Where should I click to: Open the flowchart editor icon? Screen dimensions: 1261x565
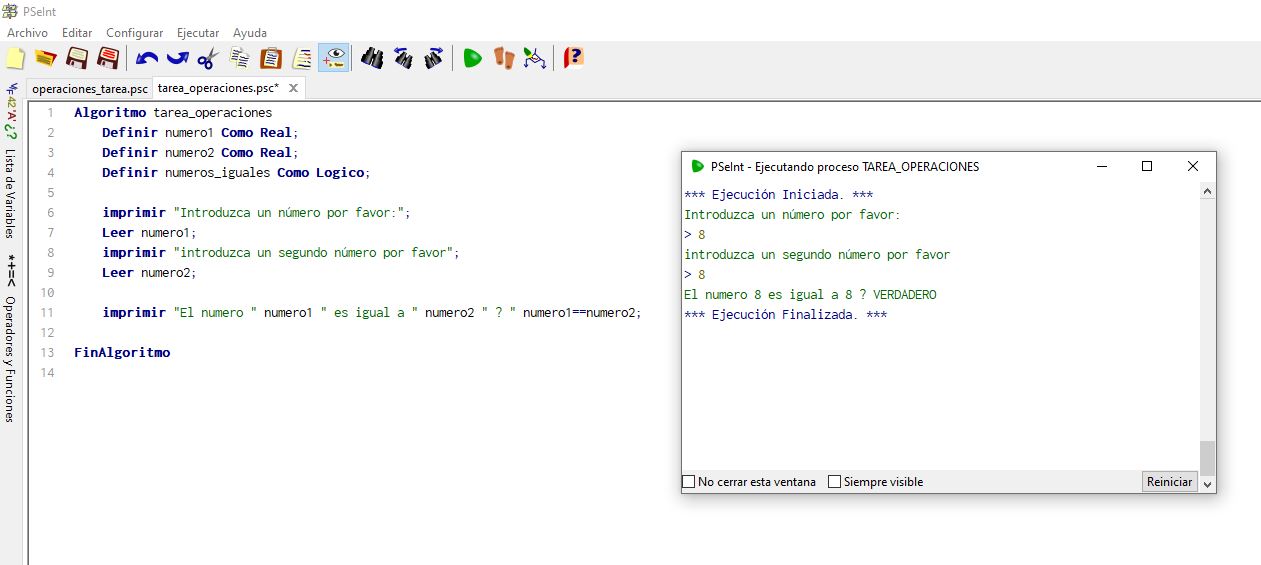coord(534,58)
